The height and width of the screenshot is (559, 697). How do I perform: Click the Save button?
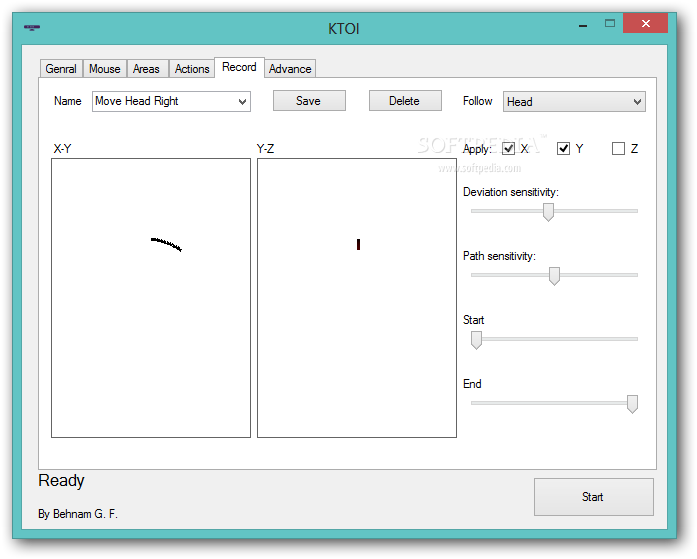pyautogui.click(x=309, y=101)
